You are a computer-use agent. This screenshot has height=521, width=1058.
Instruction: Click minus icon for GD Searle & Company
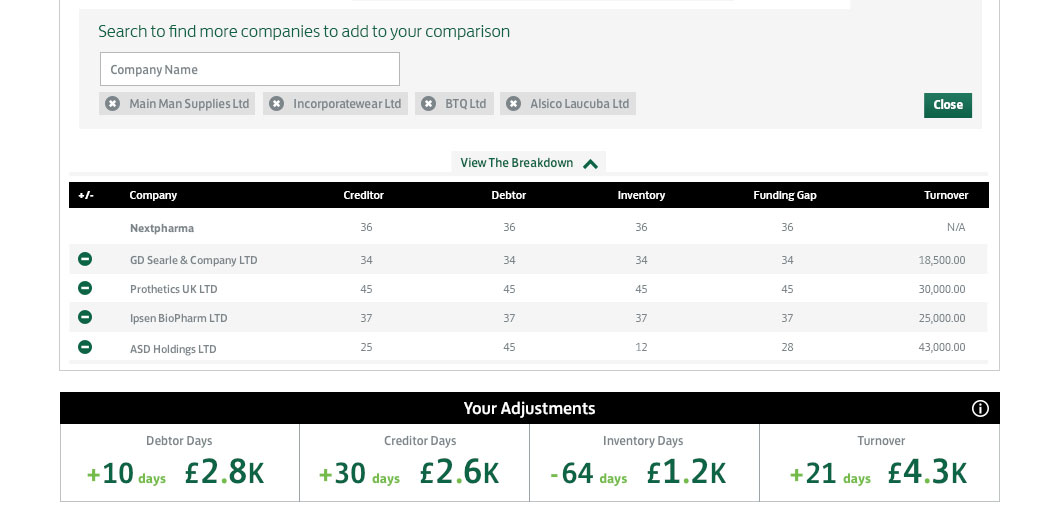(85, 259)
